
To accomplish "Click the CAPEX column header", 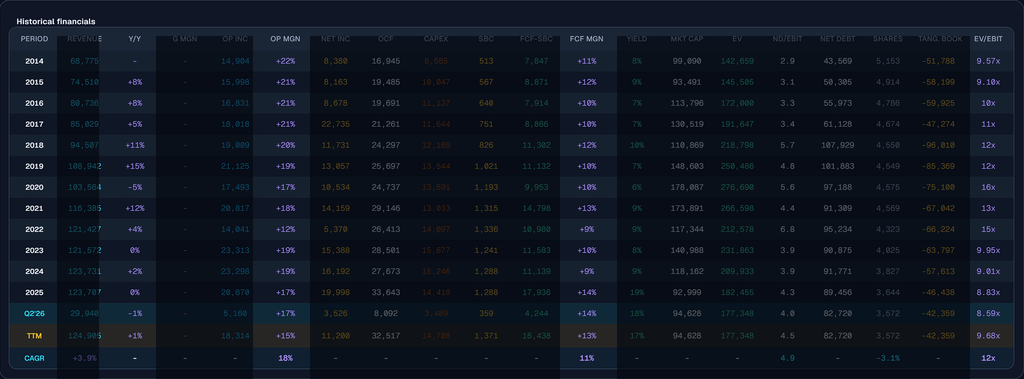I will pos(436,39).
